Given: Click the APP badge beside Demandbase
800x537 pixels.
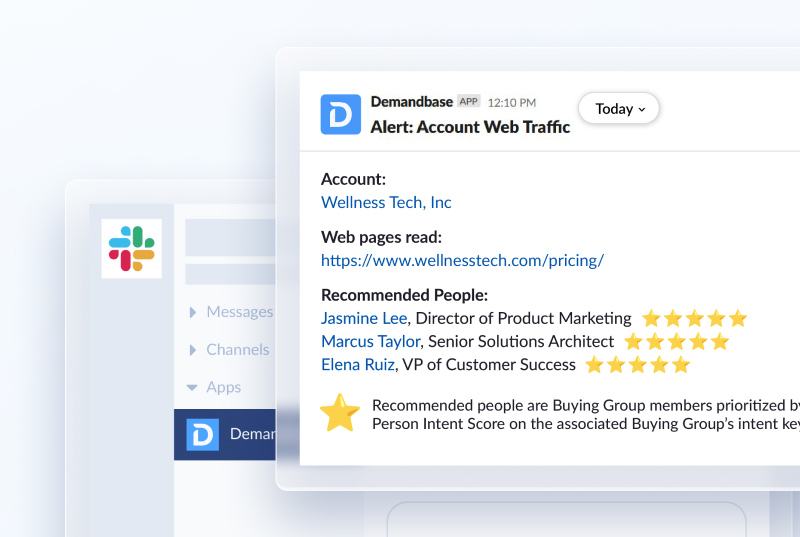Looking at the screenshot, I should pos(469,102).
